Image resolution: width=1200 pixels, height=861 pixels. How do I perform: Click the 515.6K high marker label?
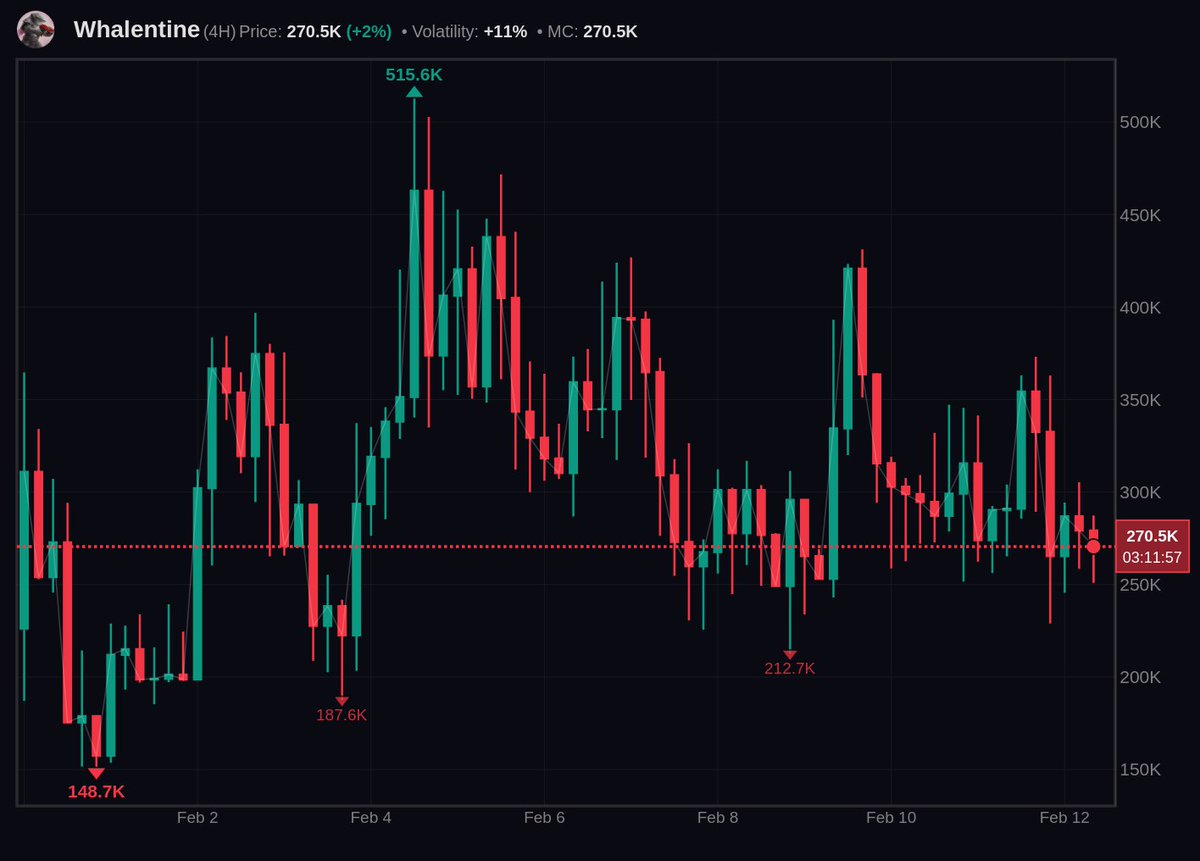[414, 75]
